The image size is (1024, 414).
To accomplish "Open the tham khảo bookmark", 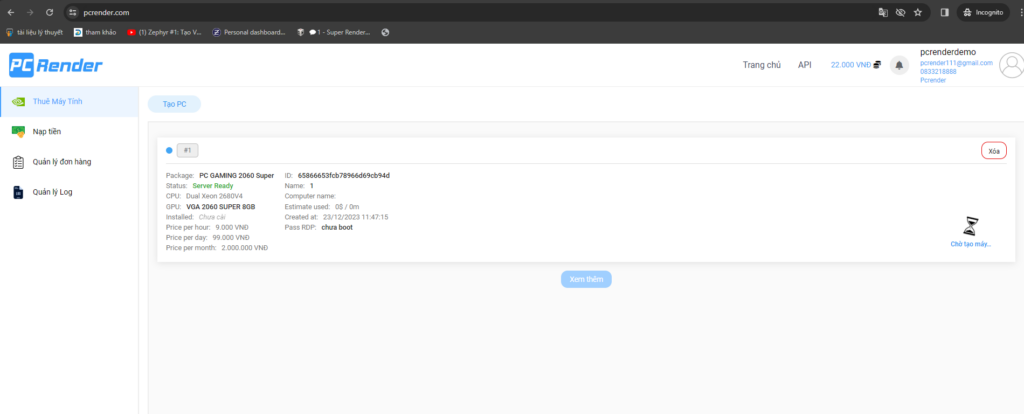I will pyautogui.click(x=95, y=32).
